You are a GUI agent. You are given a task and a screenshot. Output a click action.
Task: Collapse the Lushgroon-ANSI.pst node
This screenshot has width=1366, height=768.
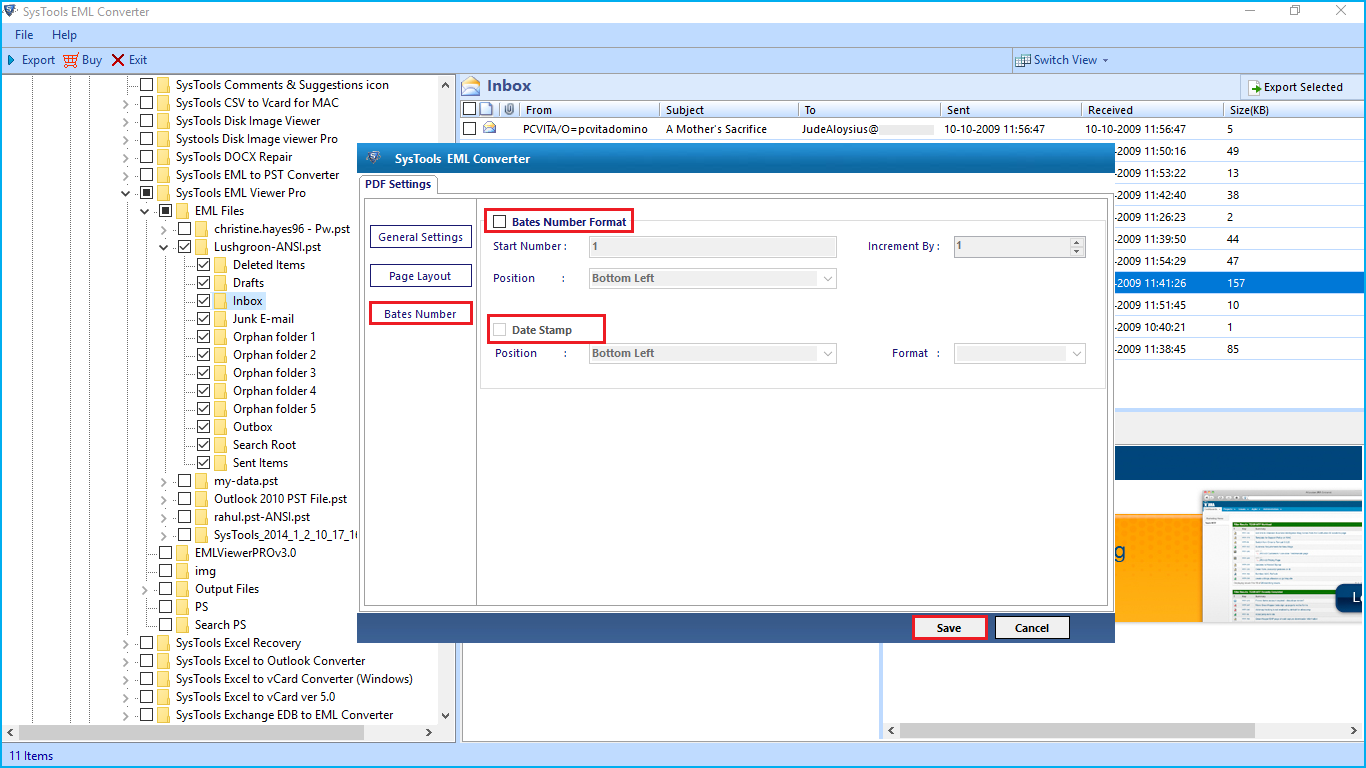coord(164,247)
